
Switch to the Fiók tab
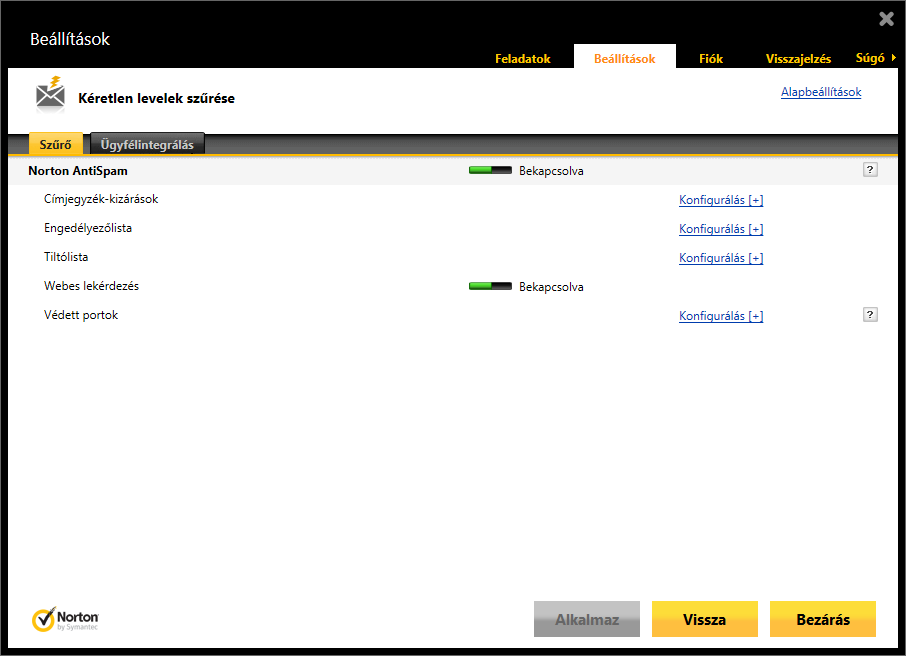point(711,58)
